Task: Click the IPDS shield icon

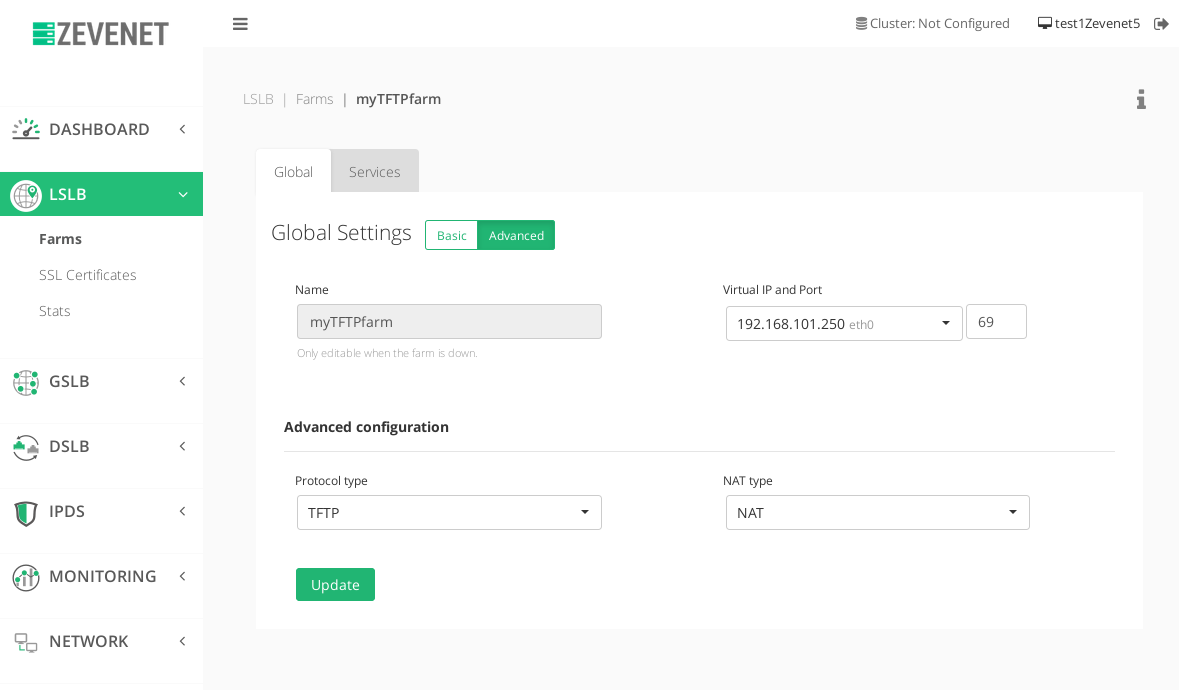Action: click(x=26, y=512)
